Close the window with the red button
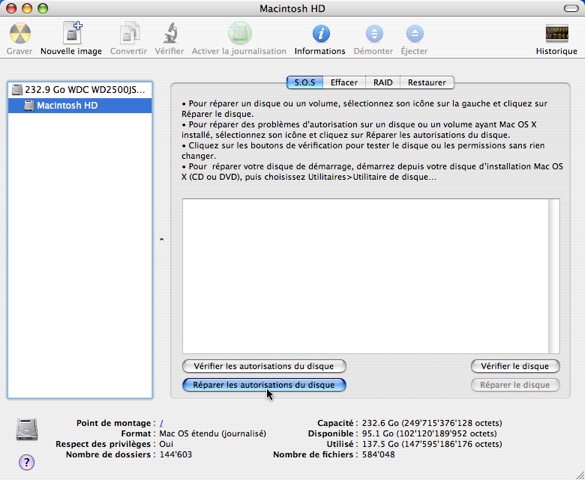Image resolution: width=585 pixels, height=480 pixels. 11,8
